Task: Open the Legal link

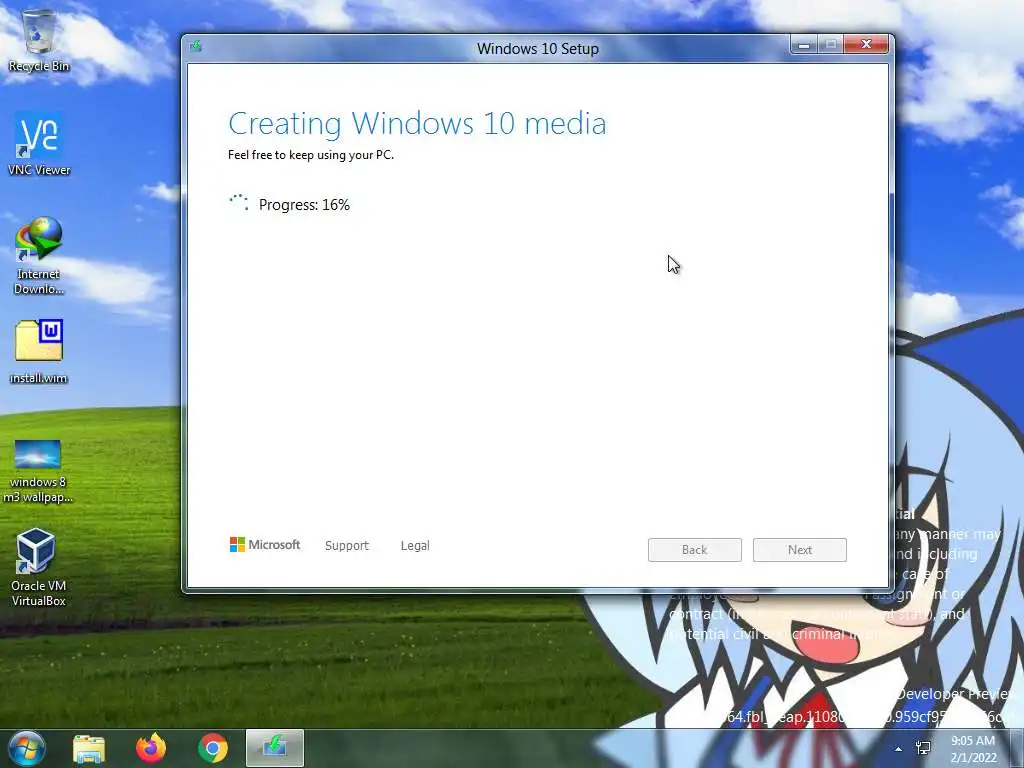Action: coord(415,545)
